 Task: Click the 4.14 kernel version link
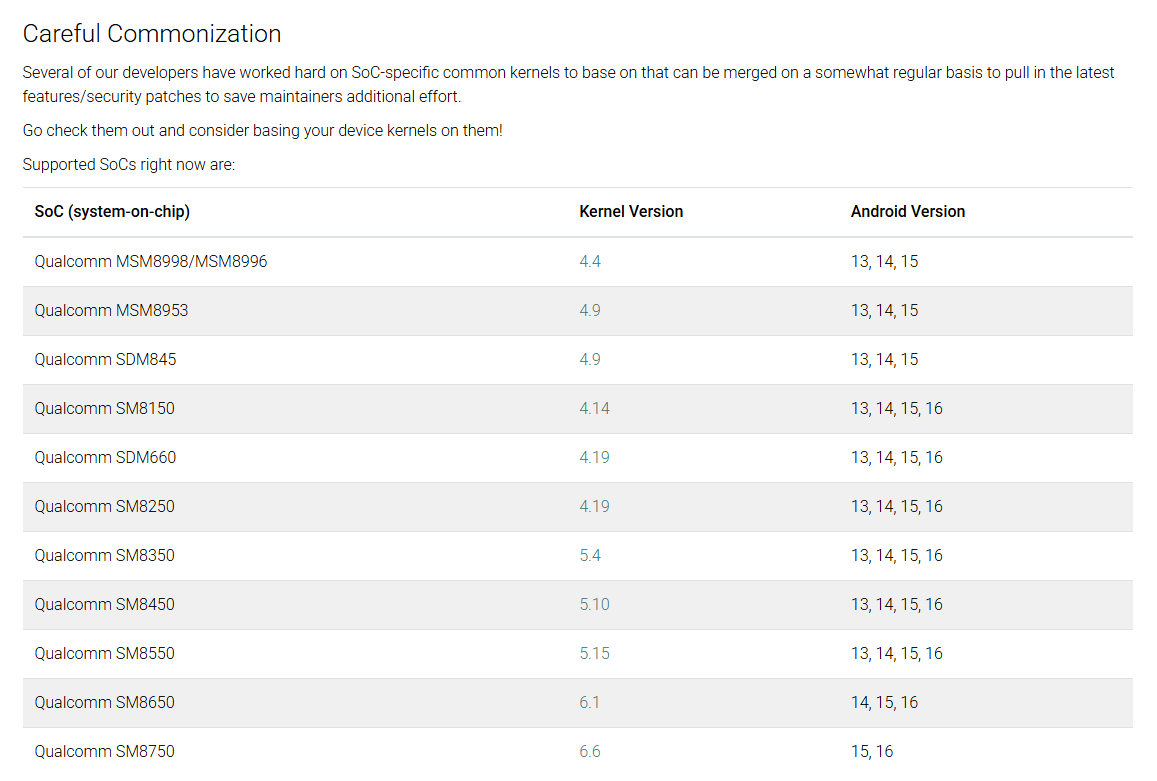point(594,409)
